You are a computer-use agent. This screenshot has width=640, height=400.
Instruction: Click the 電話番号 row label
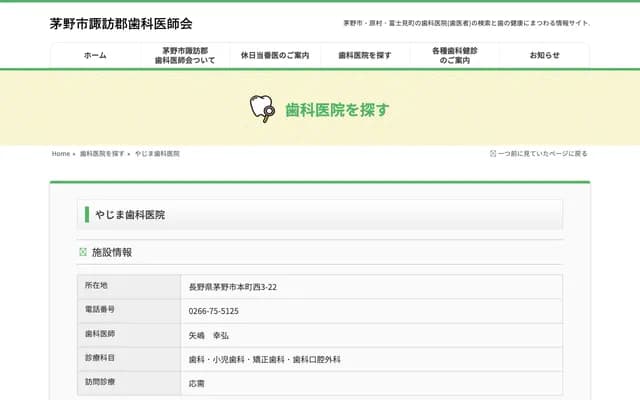(100, 309)
